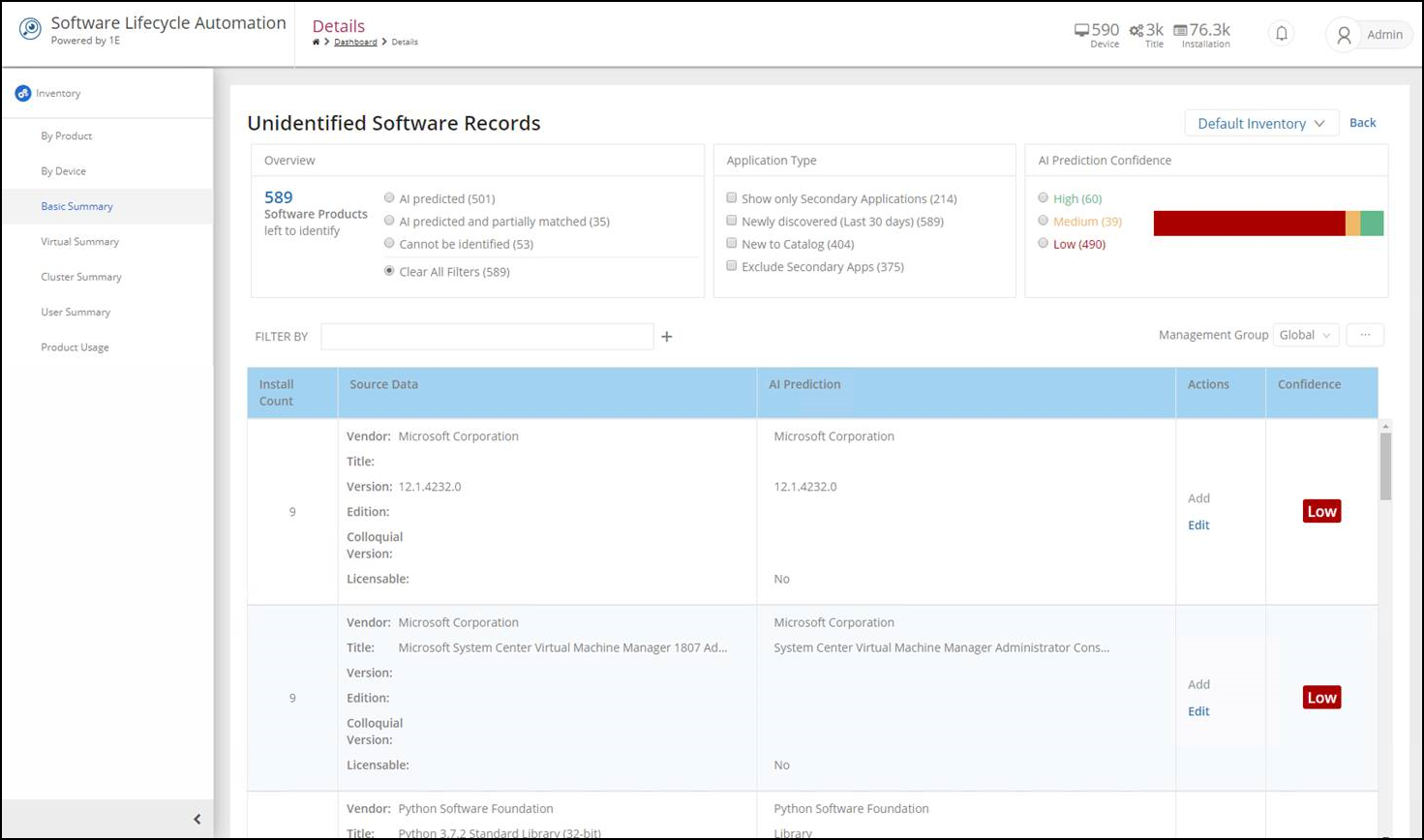
Task: Select the AI predicted (501) radio button
Action: tap(389, 198)
